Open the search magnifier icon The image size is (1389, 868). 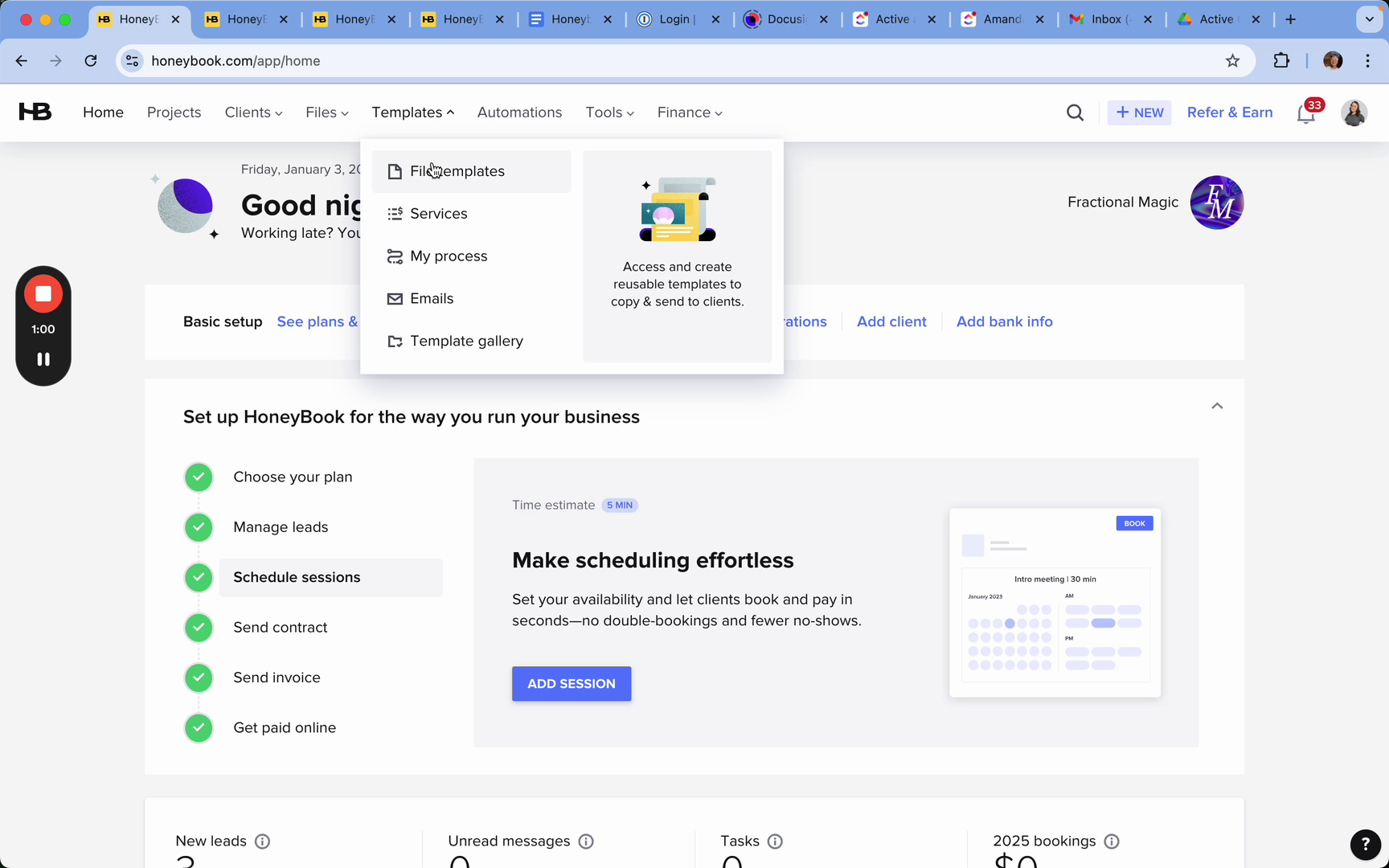(x=1075, y=113)
